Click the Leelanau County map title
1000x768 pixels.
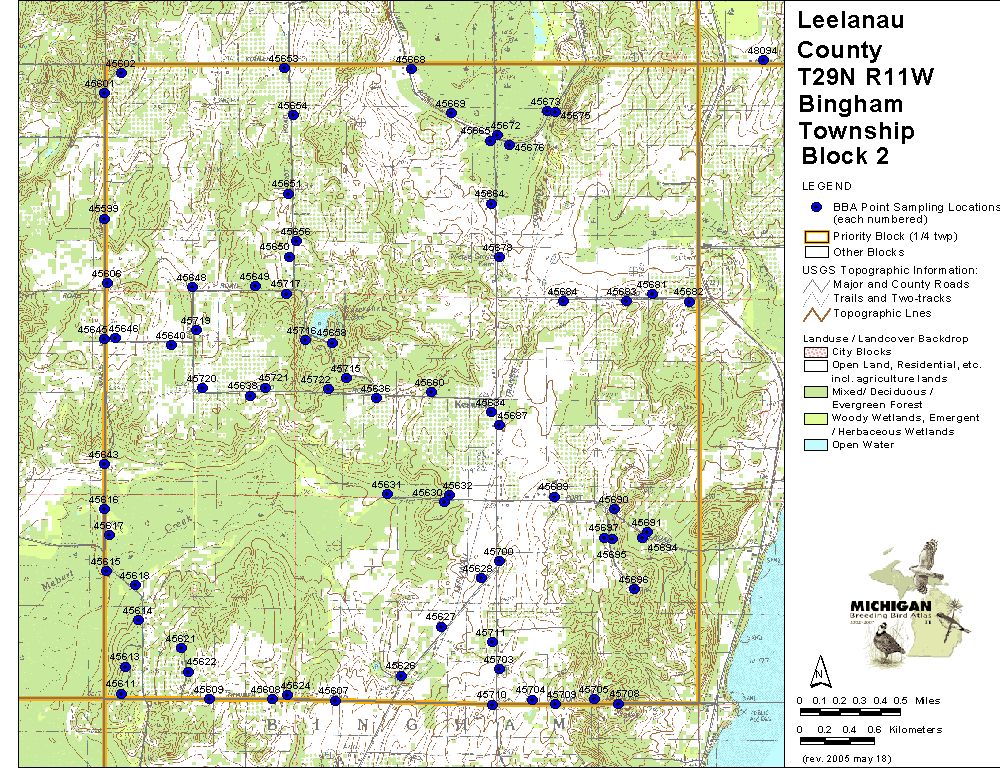pyautogui.click(x=851, y=35)
